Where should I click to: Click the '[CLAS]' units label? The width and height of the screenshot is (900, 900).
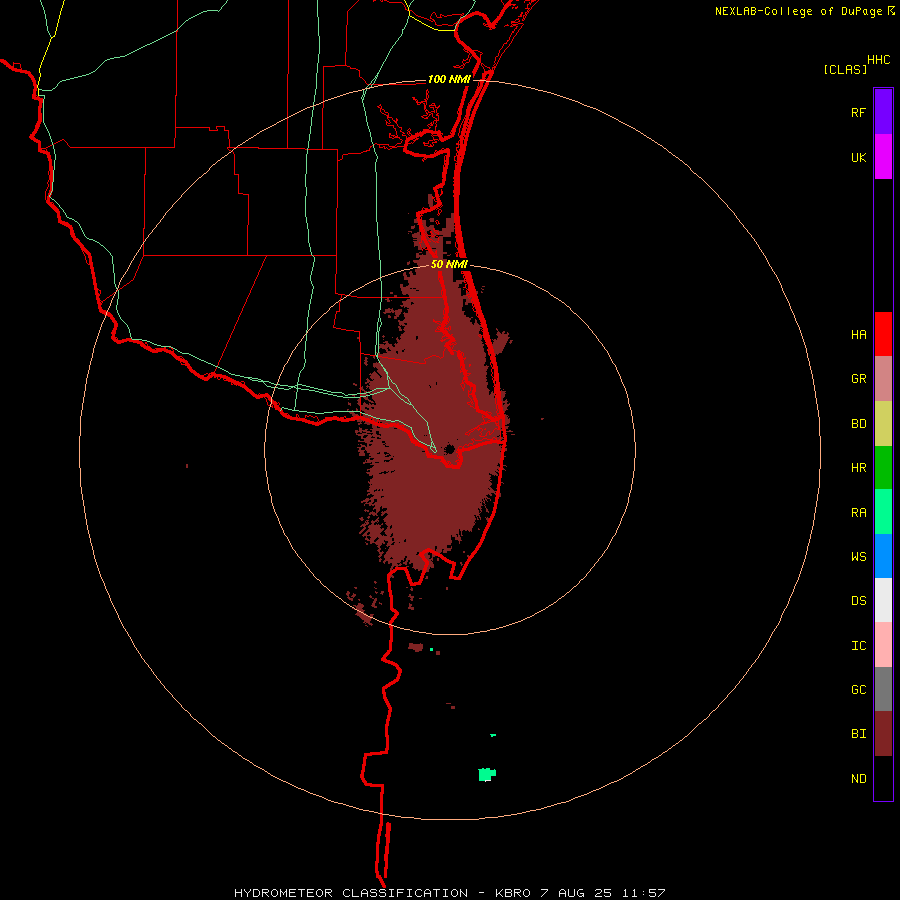coord(845,69)
